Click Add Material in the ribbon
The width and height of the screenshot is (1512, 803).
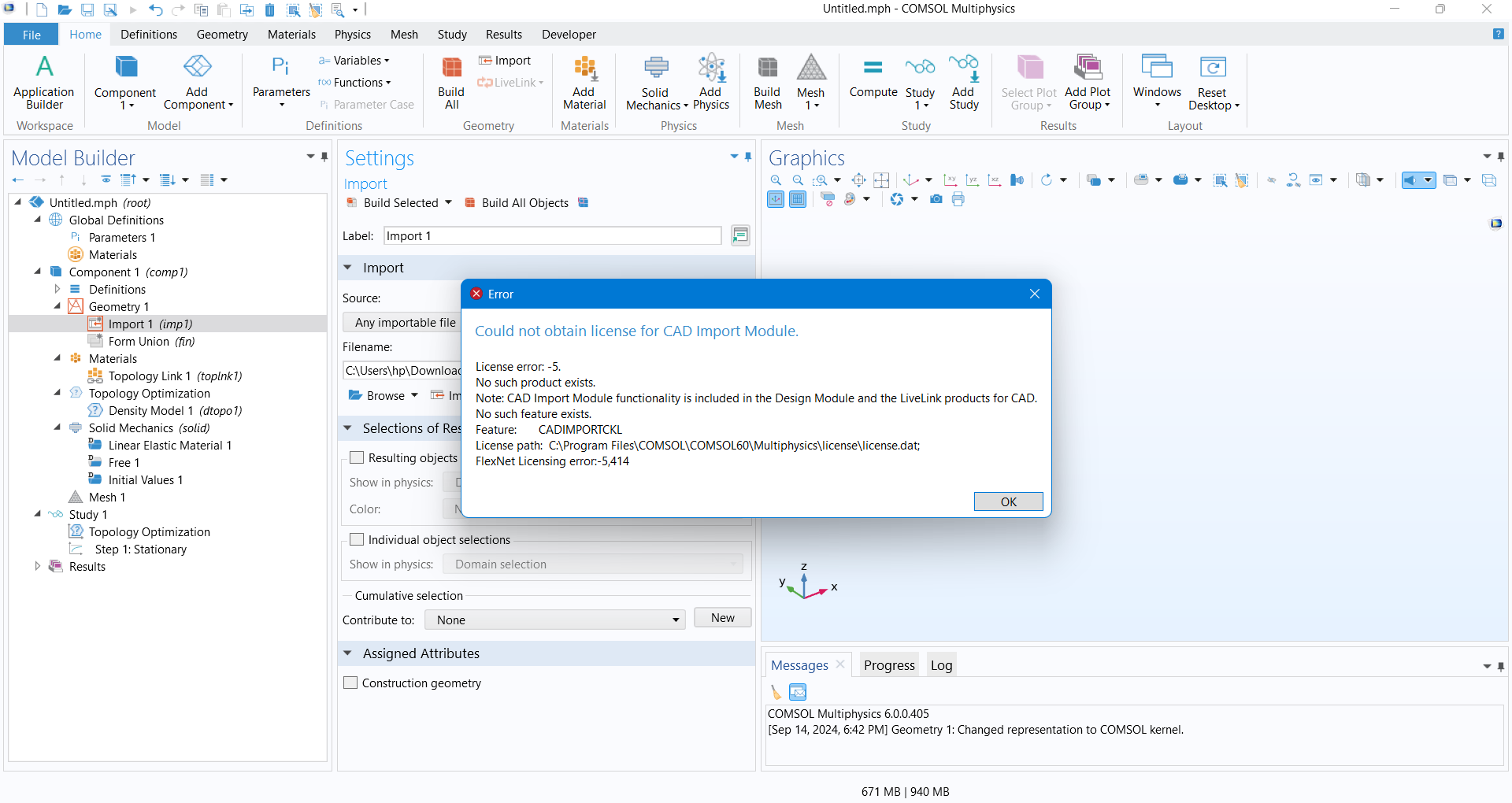pyautogui.click(x=584, y=83)
